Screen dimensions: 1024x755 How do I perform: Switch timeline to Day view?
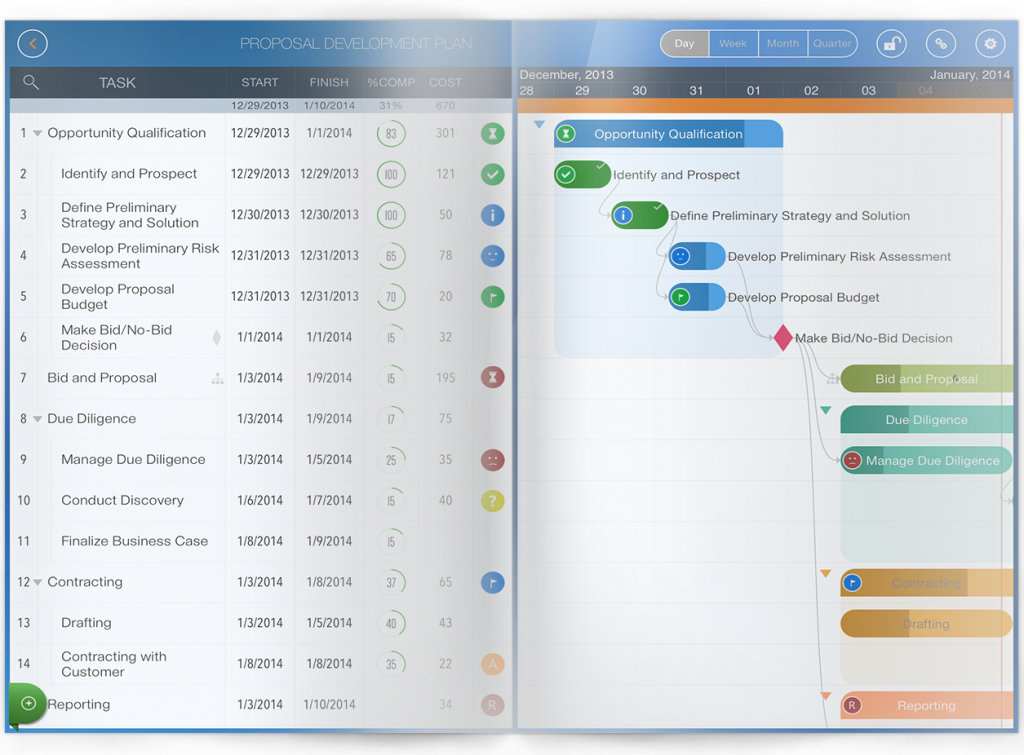pos(684,44)
